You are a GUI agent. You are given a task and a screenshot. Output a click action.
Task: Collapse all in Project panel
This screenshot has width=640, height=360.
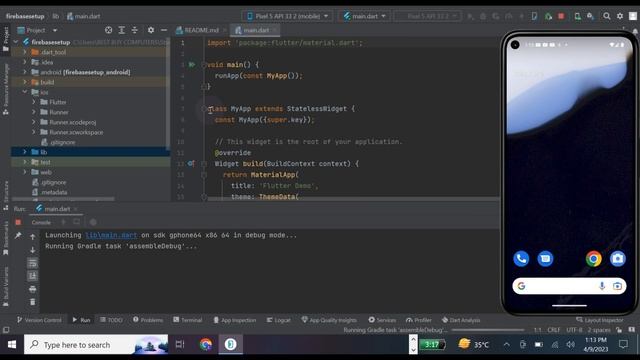(134, 30)
